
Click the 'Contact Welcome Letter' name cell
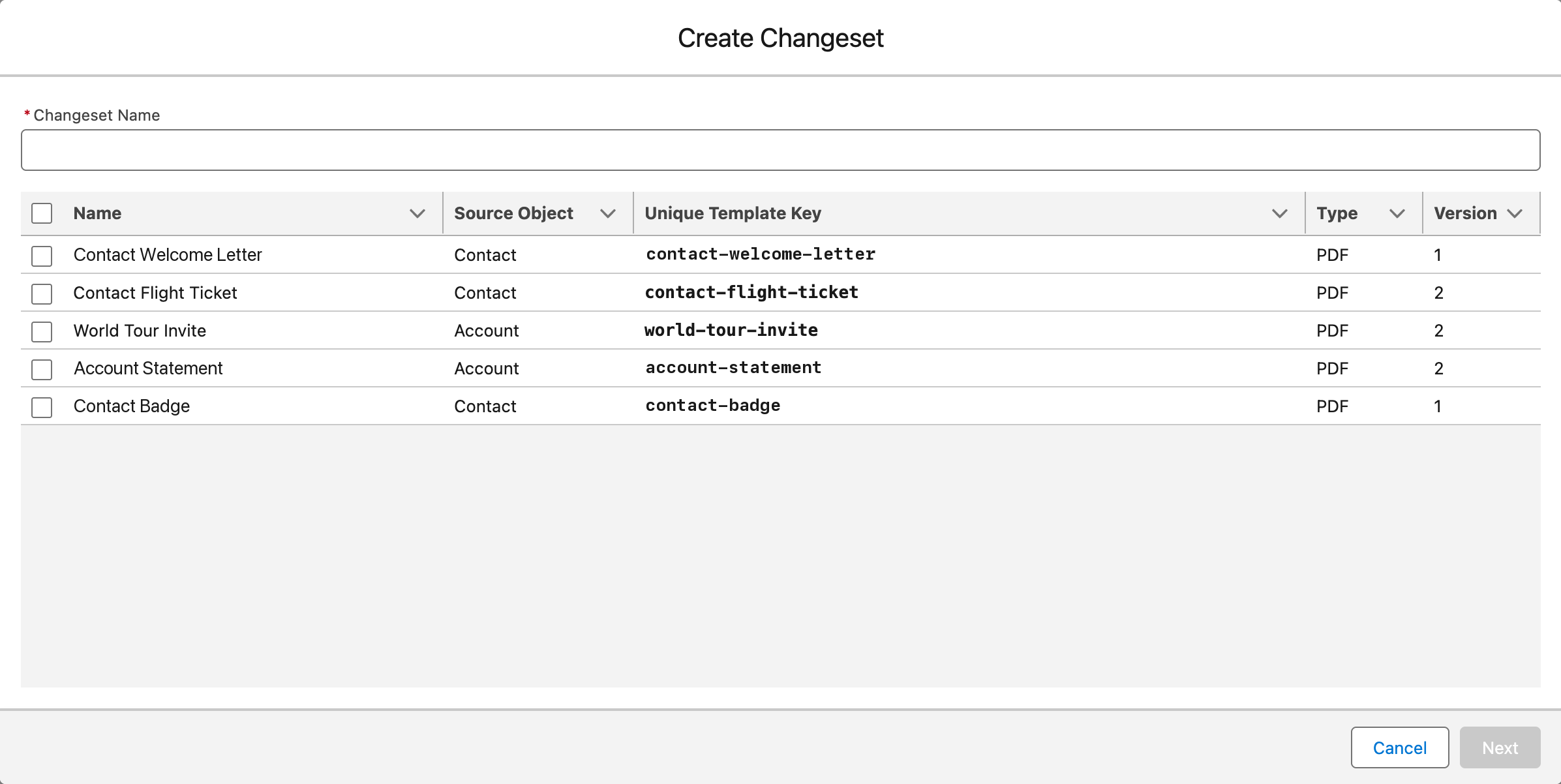[x=168, y=255]
